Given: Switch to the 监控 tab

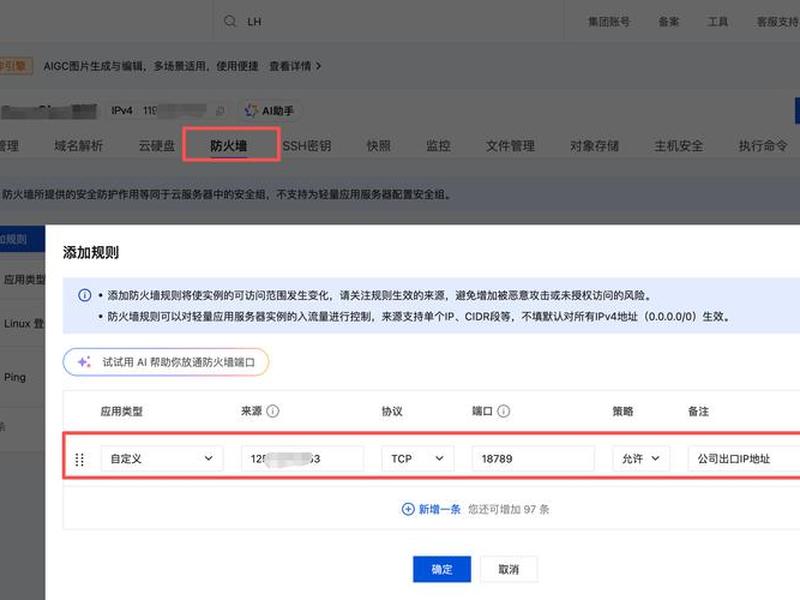Looking at the screenshot, I should pos(438,146).
